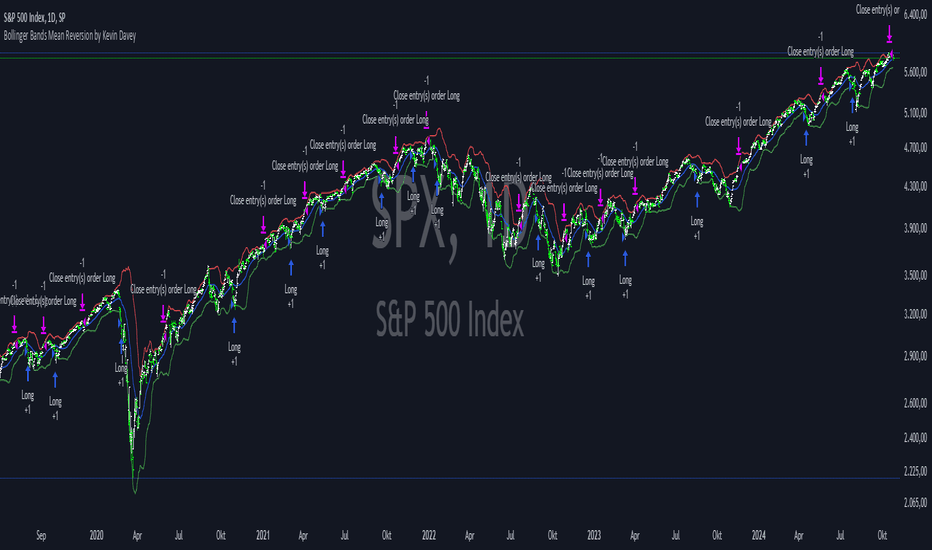Click the 6.400,00 price axis label
The image size is (932, 550).
click(915, 14)
